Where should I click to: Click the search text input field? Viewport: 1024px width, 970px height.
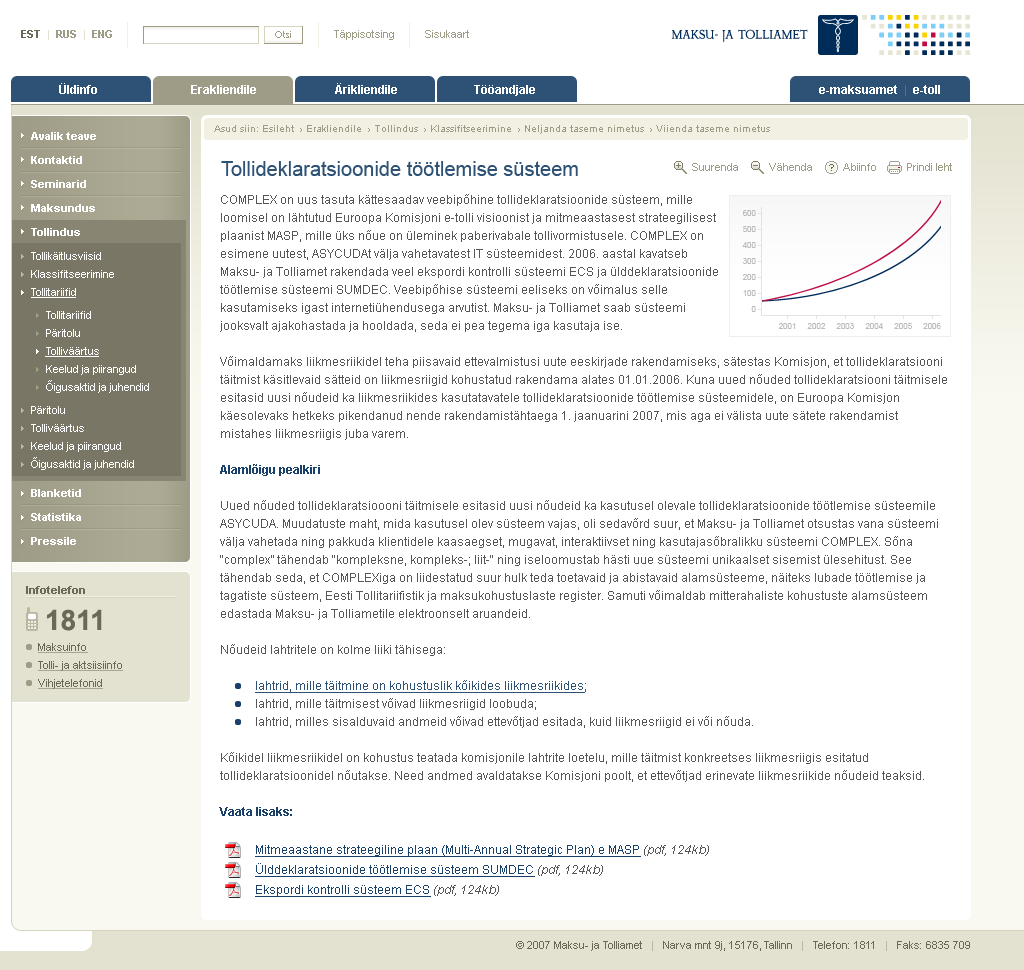200,35
